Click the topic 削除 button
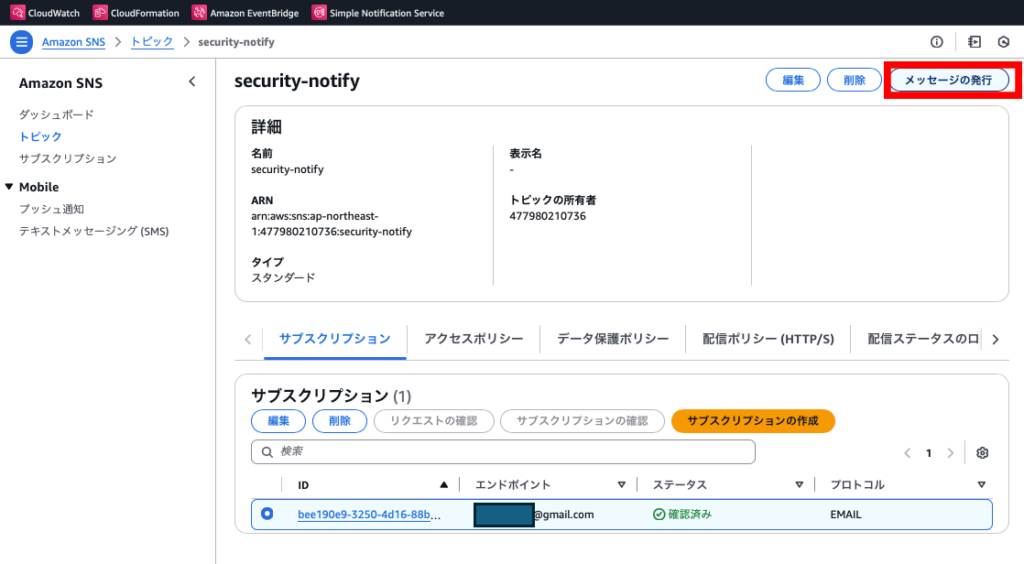This screenshot has width=1024, height=564. coord(854,80)
